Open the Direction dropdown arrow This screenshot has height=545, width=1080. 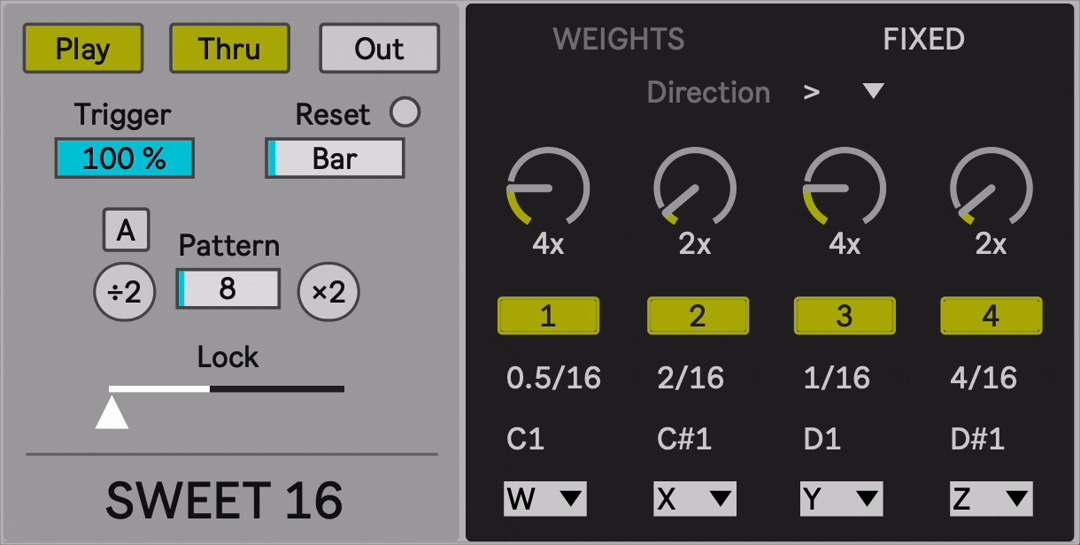(x=873, y=92)
